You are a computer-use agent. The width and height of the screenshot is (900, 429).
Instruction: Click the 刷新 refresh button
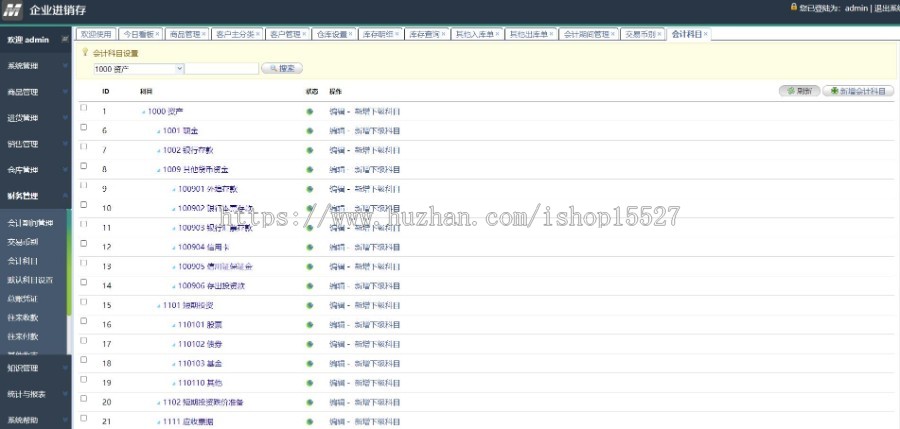(799, 91)
